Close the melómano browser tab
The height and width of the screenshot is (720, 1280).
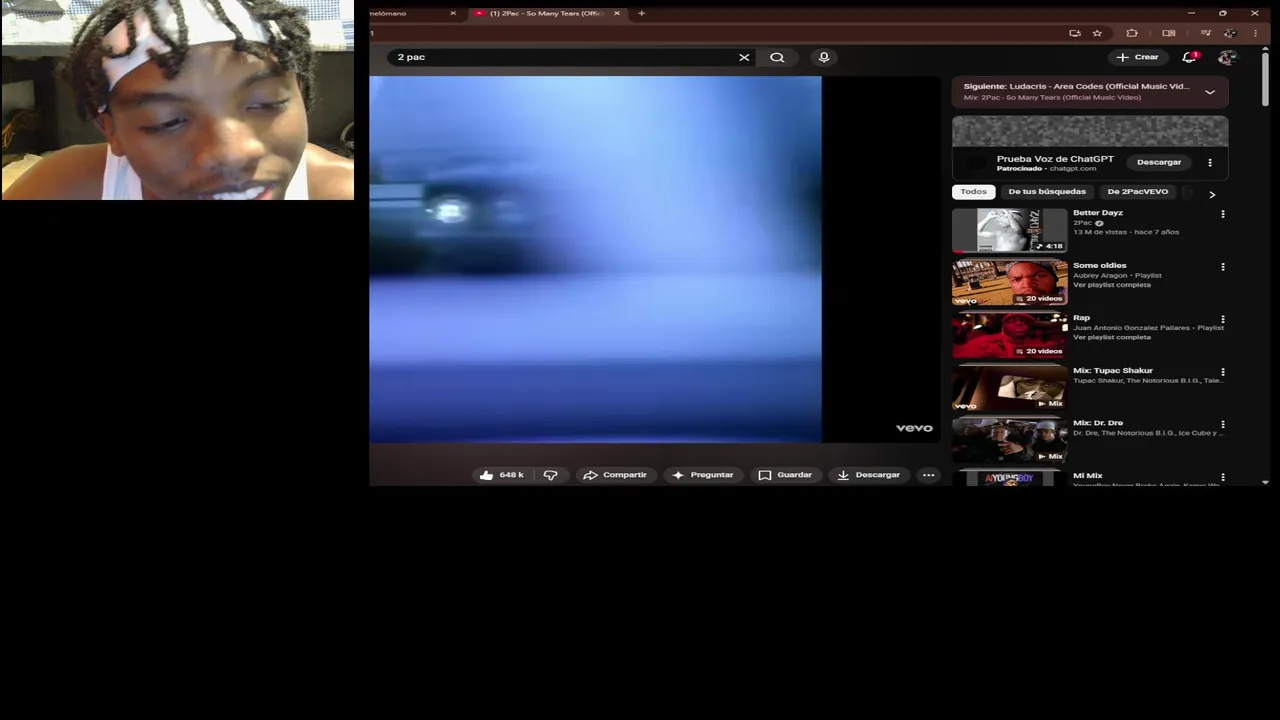coord(453,13)
